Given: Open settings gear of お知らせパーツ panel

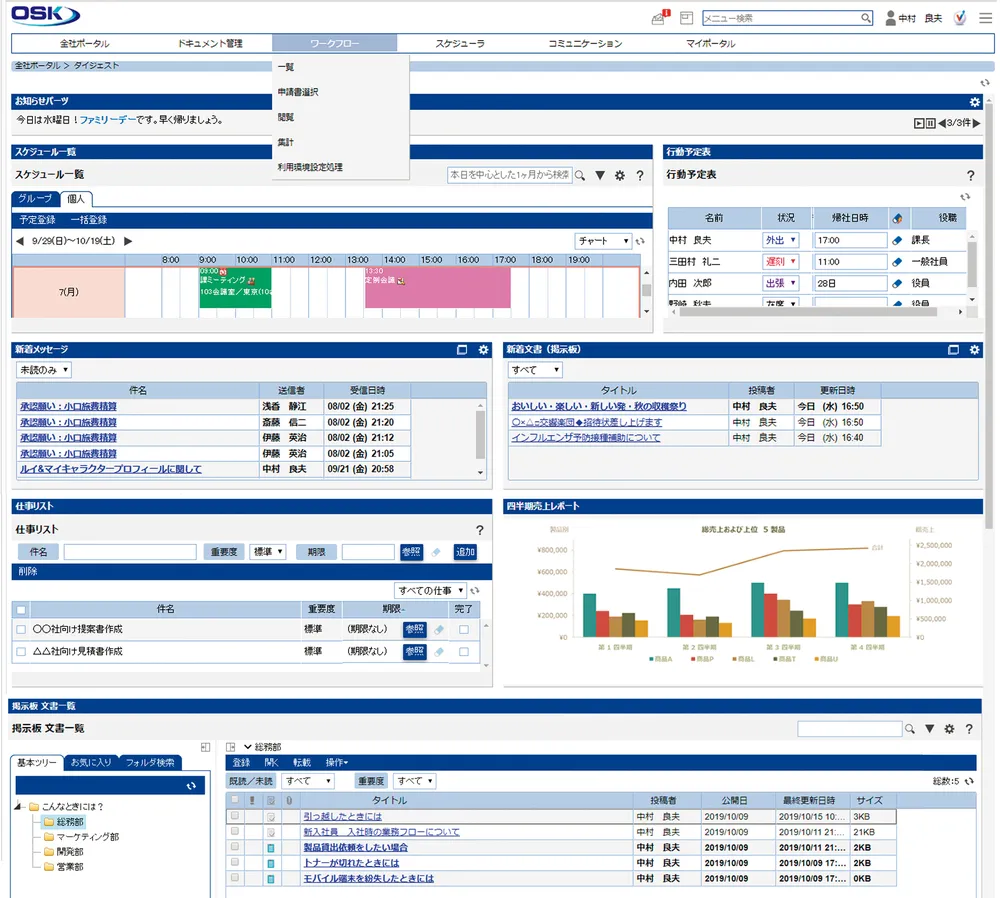Looking at the screenshot, I should 974,102.
